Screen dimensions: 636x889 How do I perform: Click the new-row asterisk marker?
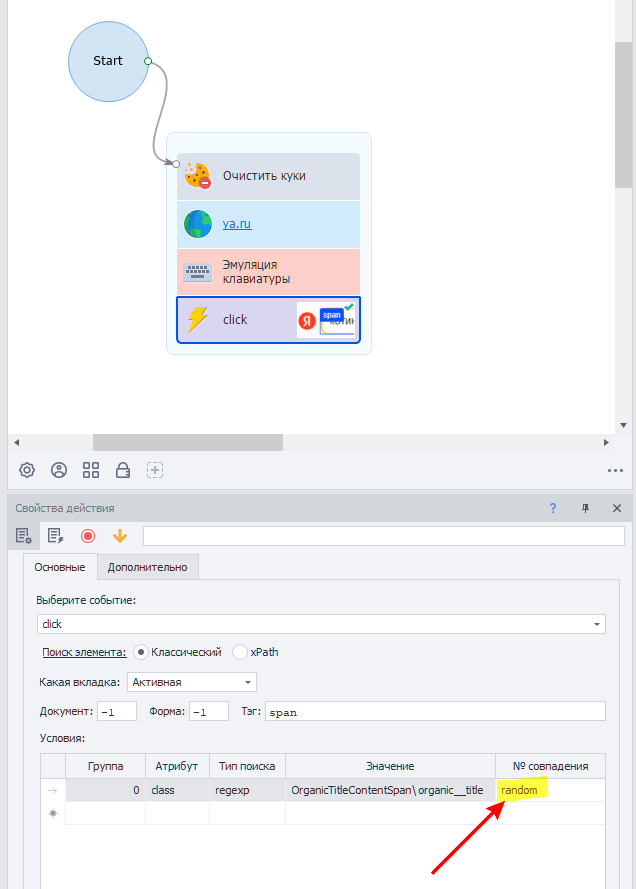(53, 813)
